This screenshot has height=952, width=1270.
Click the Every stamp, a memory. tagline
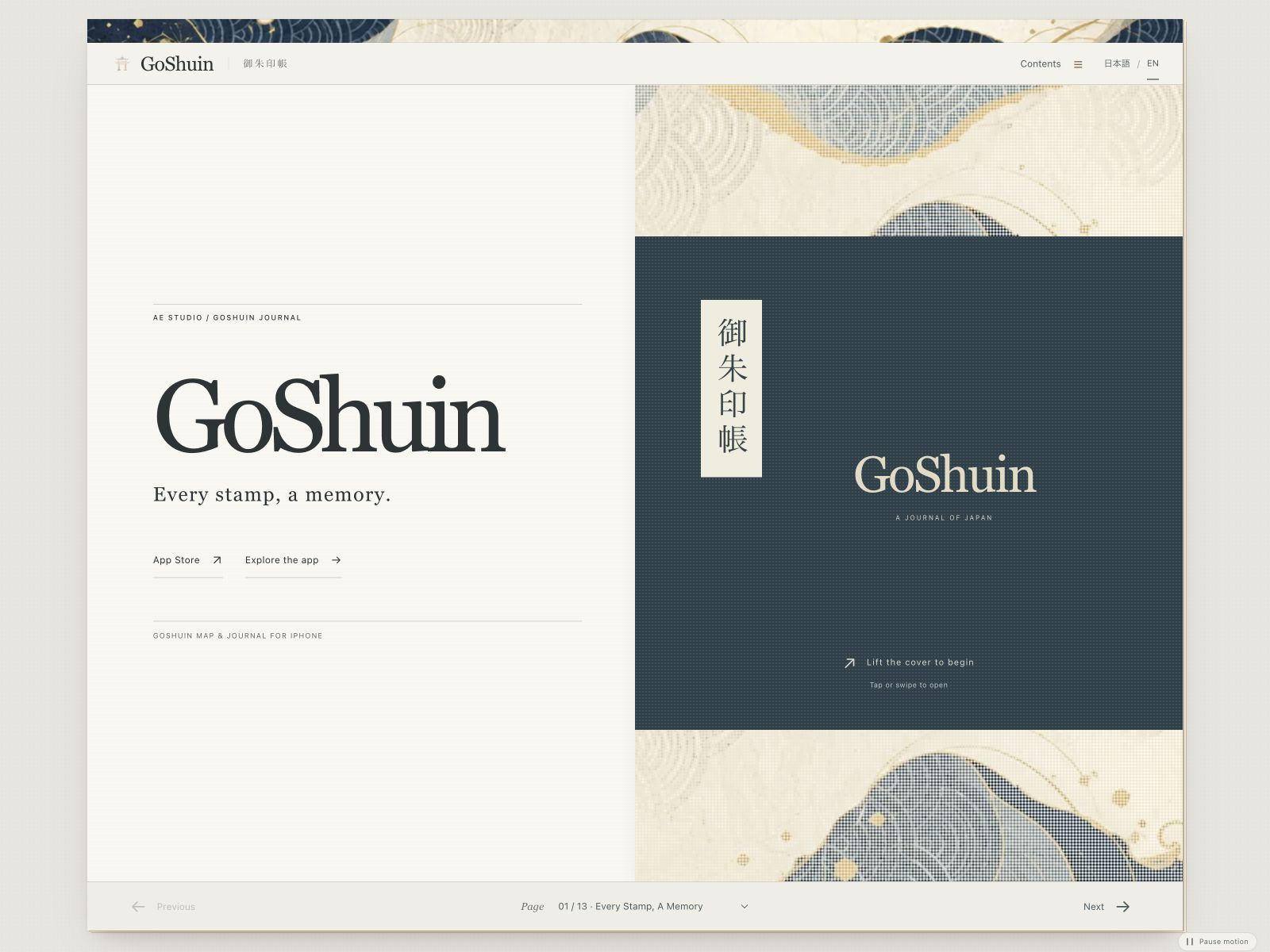[271, 494]
